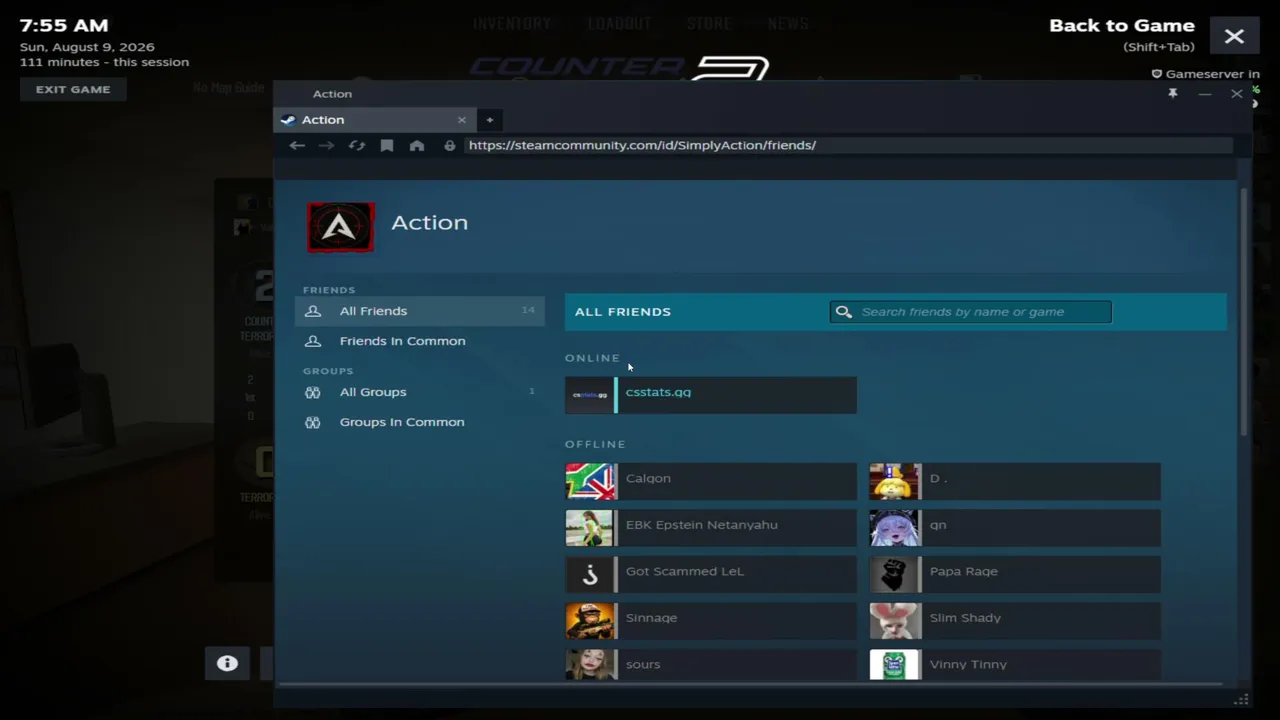Focus the search friends input field
Image resolution: width=1280 pixels, height=720 pixels.
[x=970, y=312]
